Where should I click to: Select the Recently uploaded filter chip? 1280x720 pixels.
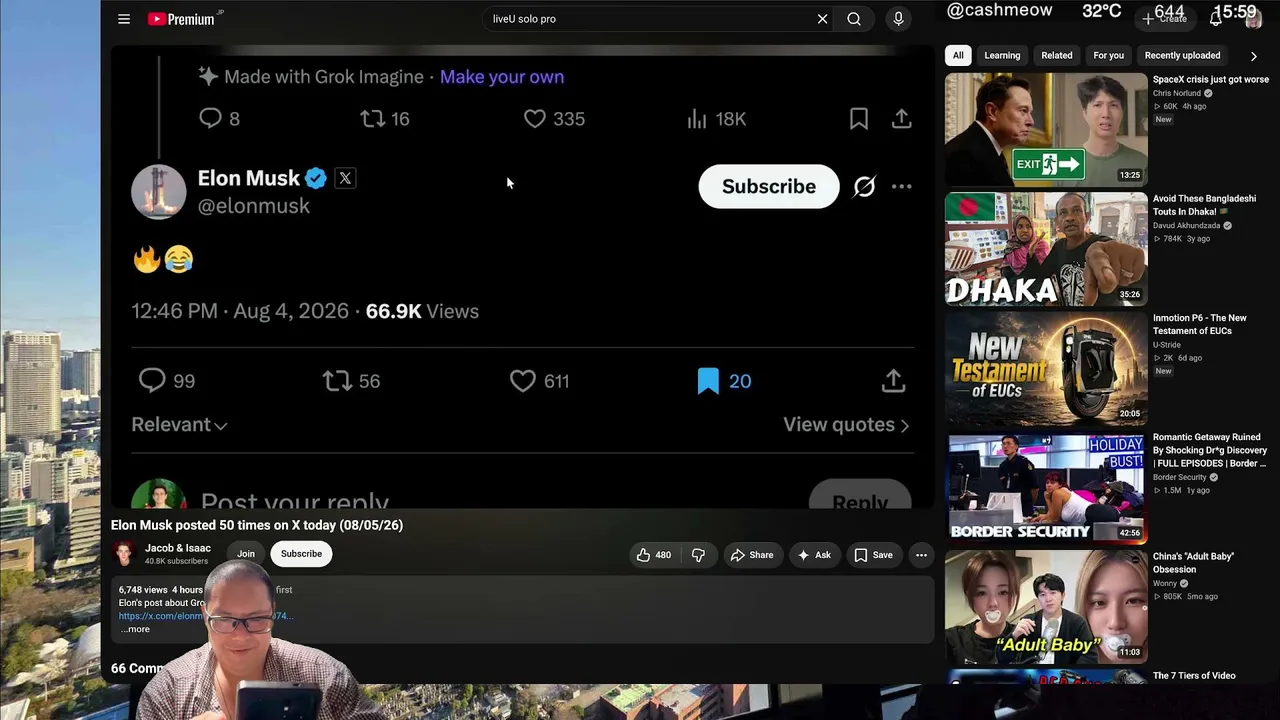click(1182, 56)
